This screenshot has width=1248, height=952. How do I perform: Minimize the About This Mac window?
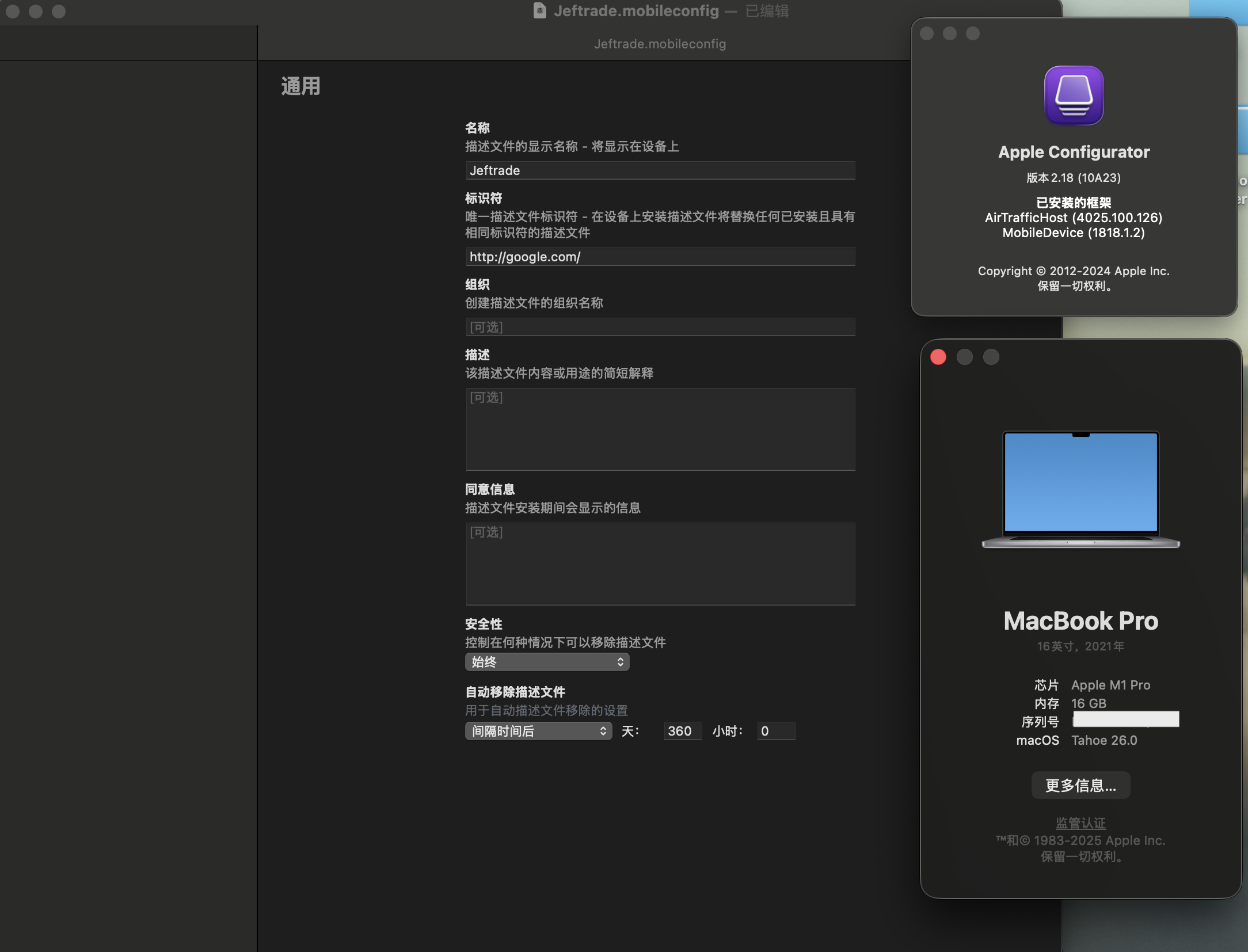click(x=965, y=357)
